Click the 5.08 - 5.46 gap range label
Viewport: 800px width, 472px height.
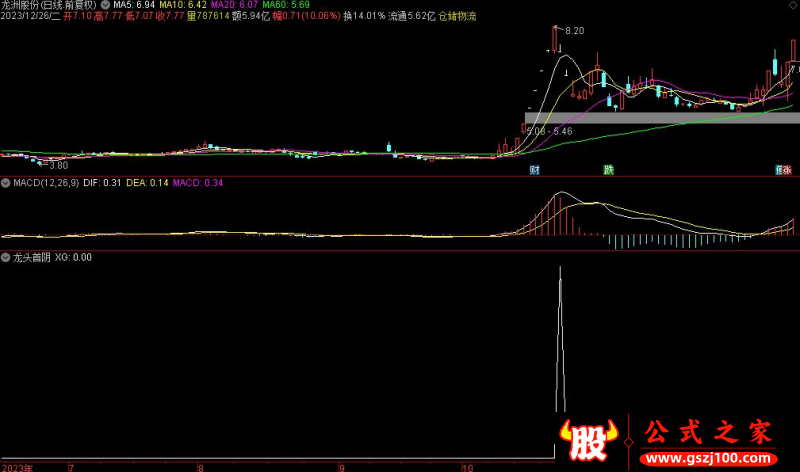tap(549, 132)
